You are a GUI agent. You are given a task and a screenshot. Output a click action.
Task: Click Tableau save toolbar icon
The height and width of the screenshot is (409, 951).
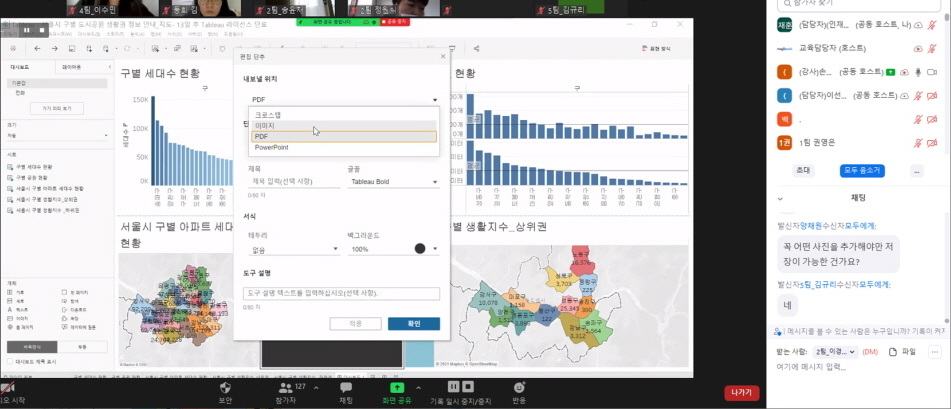(72, 49)
